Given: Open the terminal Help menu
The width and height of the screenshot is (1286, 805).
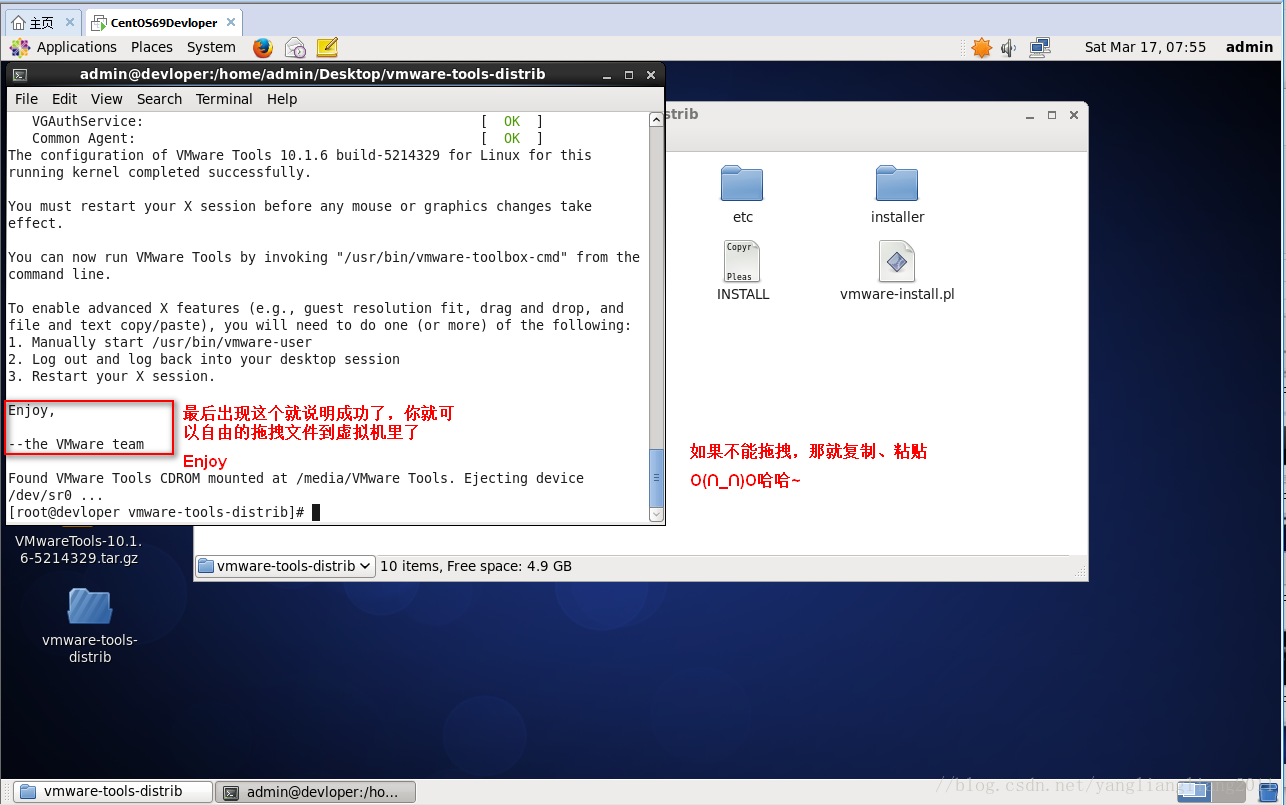Looking at the screenshot, I should click(x=282, y=99).
